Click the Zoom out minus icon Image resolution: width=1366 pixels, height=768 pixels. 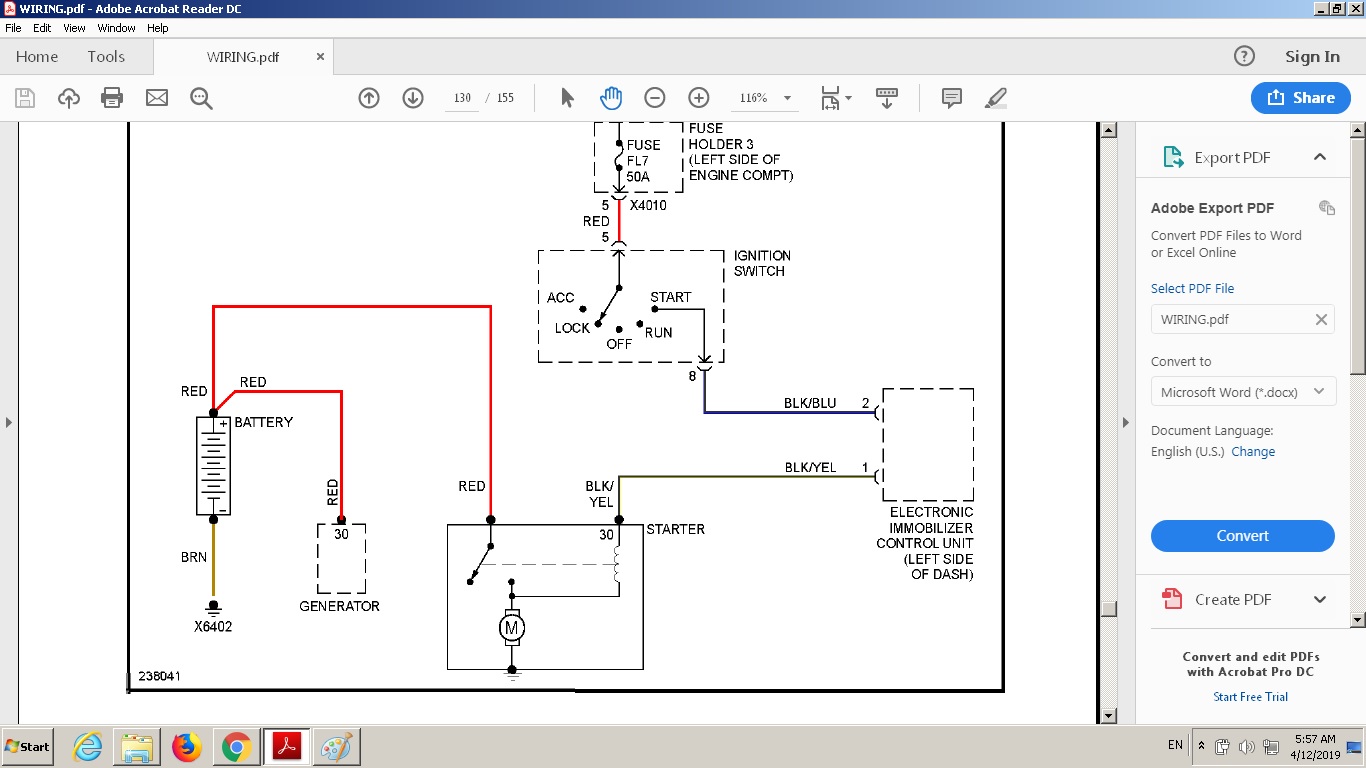[x=655, y=98]
